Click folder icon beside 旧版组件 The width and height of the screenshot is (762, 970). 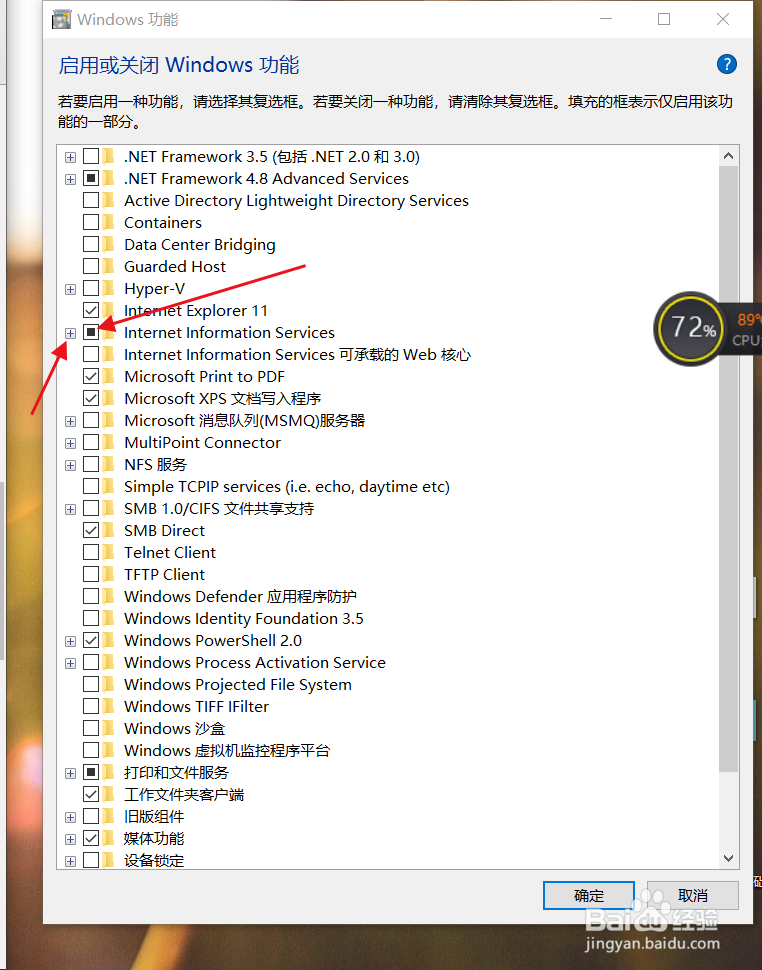[x=109, y=817]
